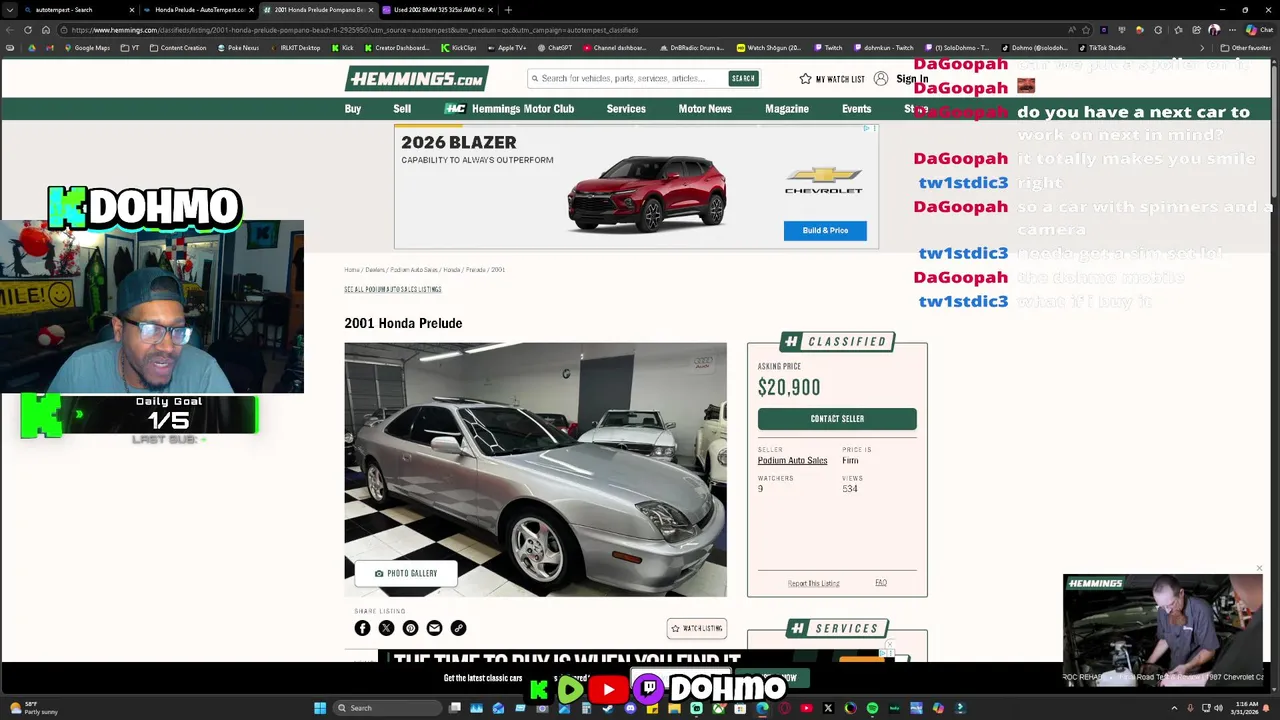1280x720 pixels.
Task: Click the Hemmings.com logo
Action: coord(416,79)
